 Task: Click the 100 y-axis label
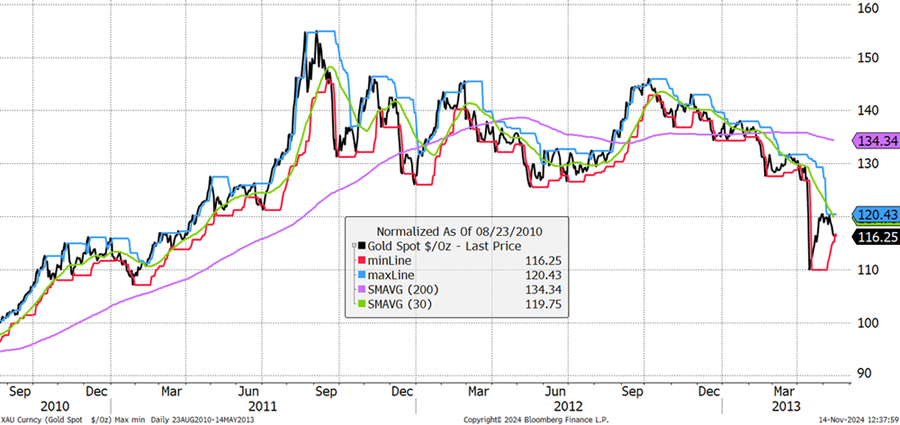click(870, 322)
